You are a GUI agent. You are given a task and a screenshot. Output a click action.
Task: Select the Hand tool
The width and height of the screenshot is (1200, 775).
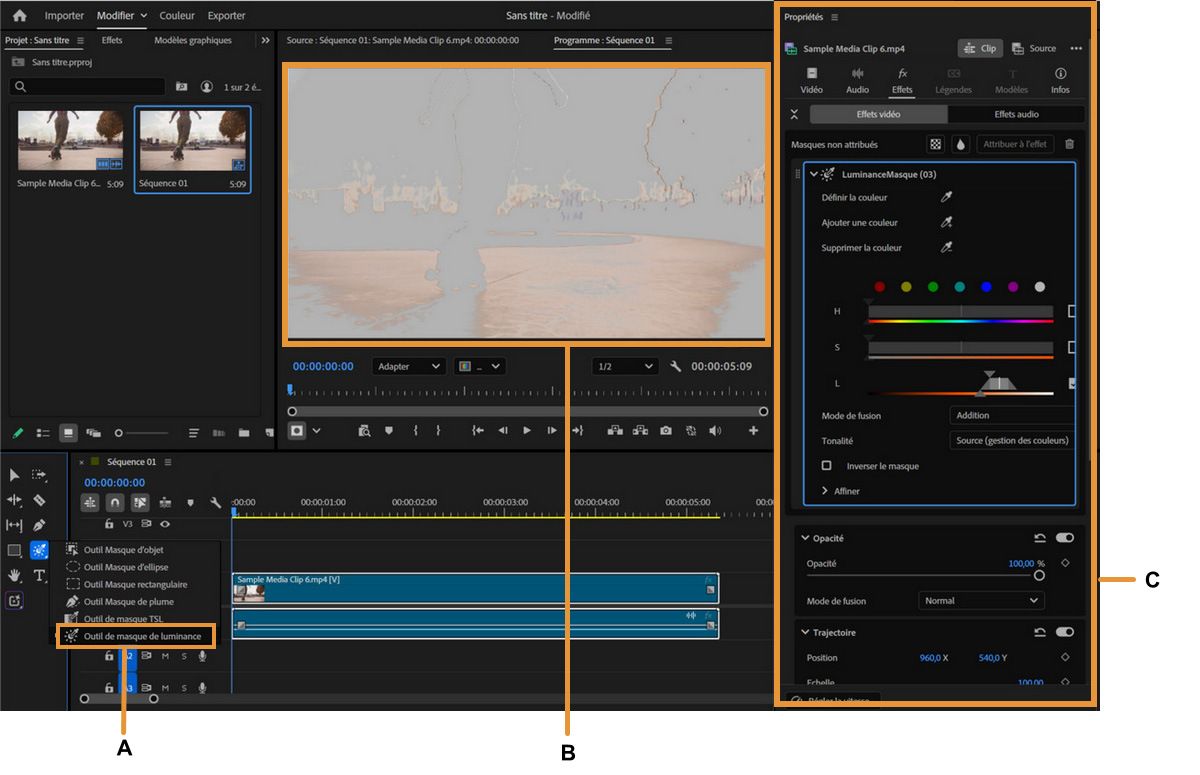pos(15,575)
